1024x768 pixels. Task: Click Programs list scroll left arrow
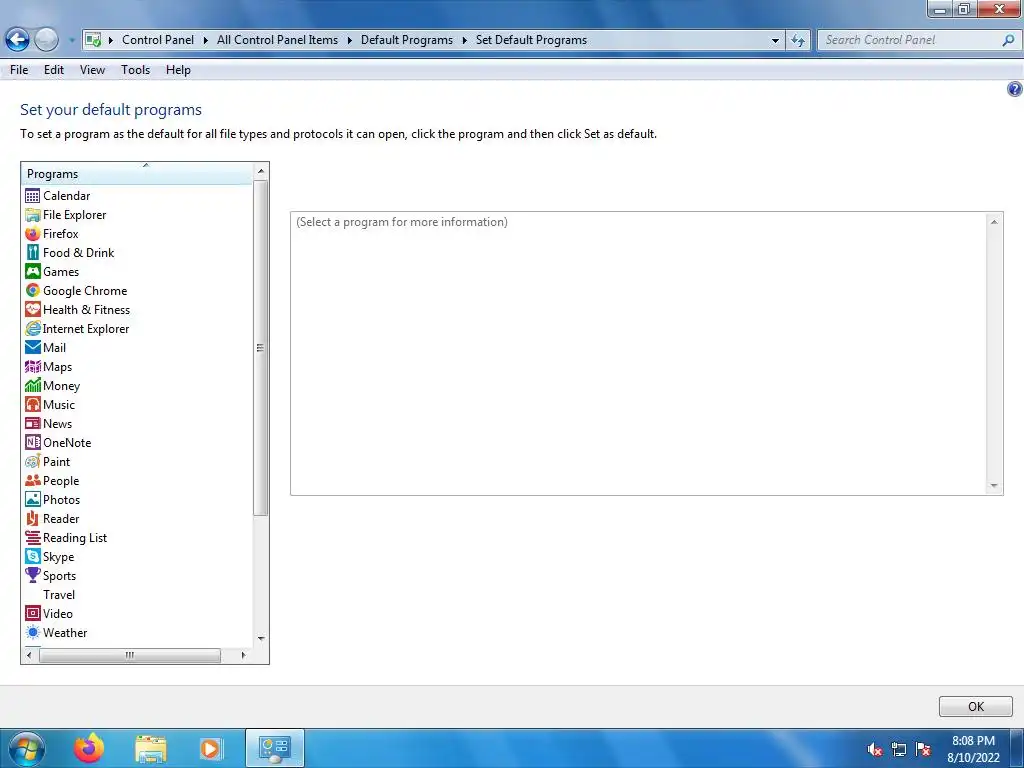pos(29,655)
